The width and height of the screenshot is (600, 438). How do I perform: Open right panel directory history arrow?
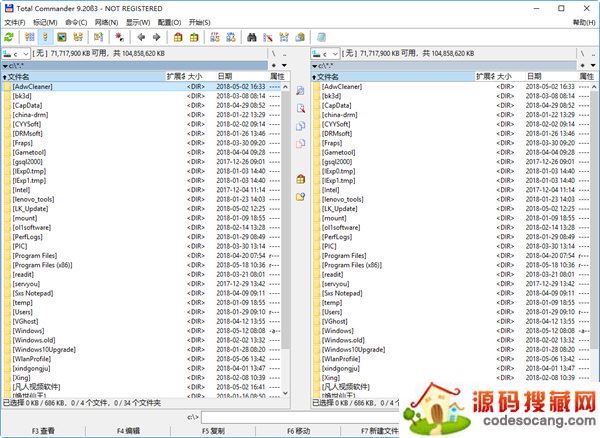[x=593, y=65]
